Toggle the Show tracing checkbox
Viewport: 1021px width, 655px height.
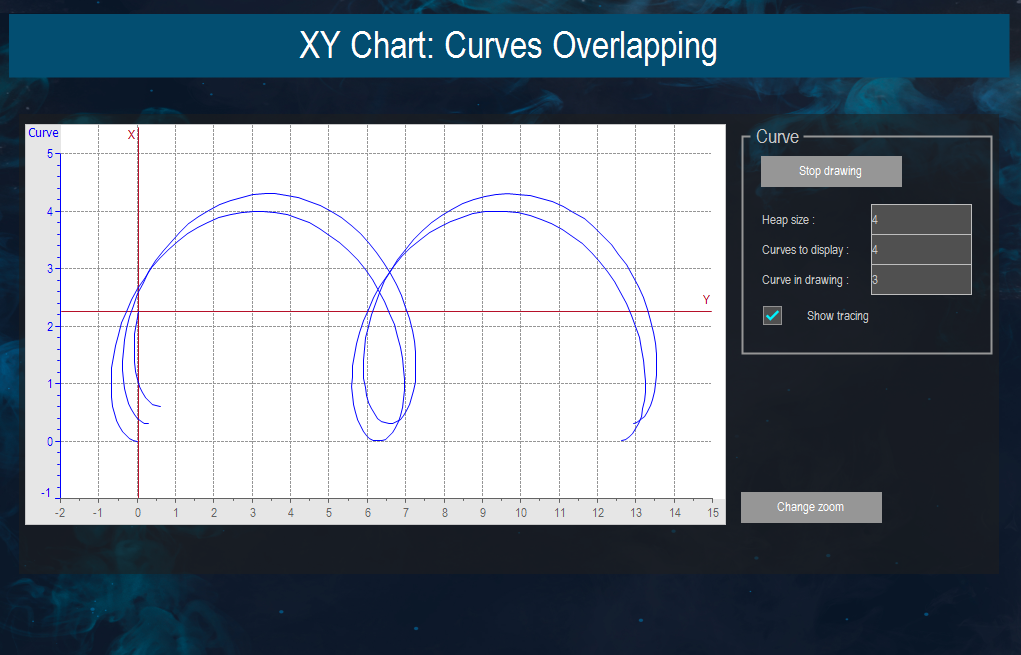click(x=772, y=315)
